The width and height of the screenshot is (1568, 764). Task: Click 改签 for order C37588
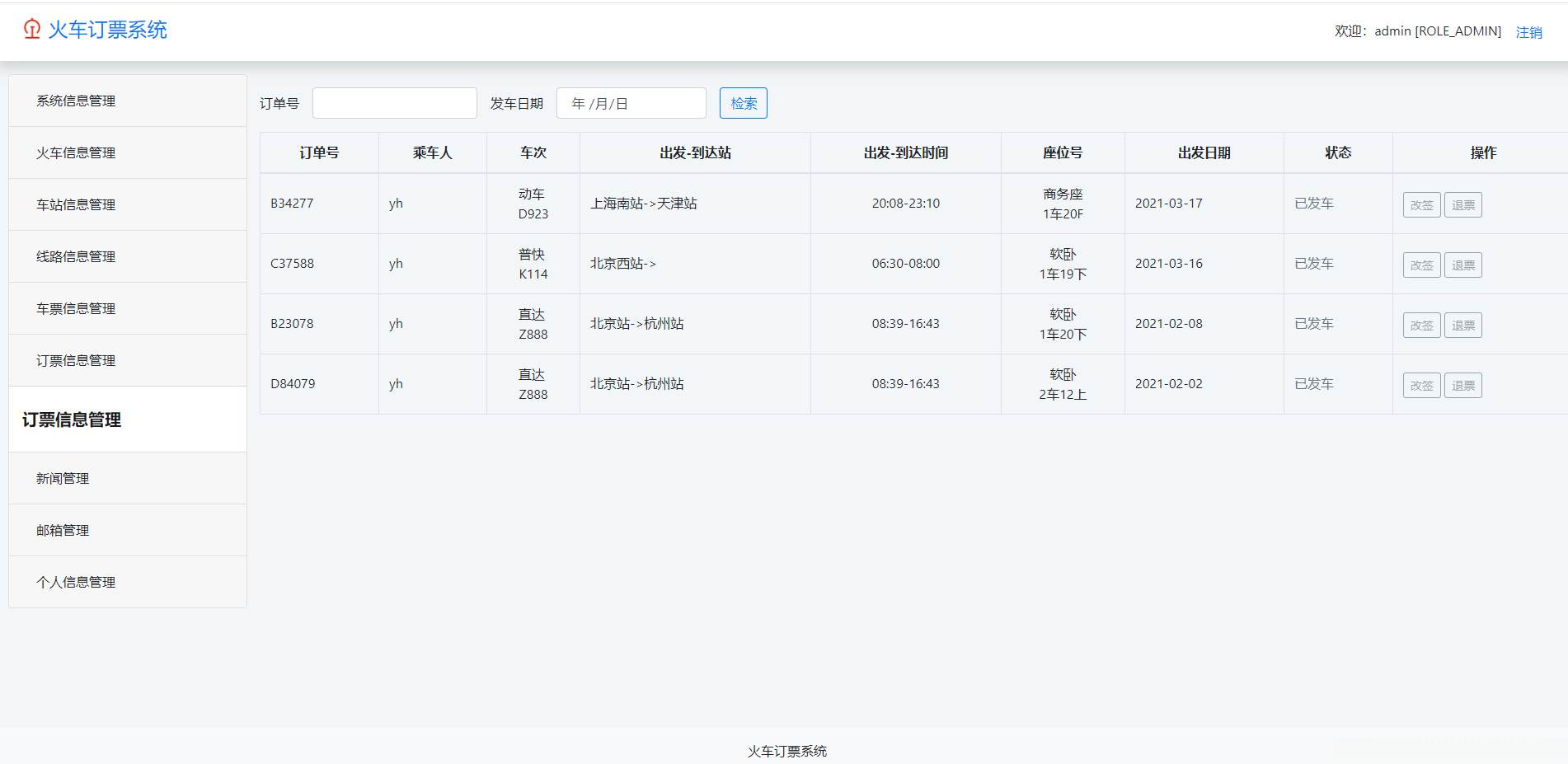(x=1421, y=265)
